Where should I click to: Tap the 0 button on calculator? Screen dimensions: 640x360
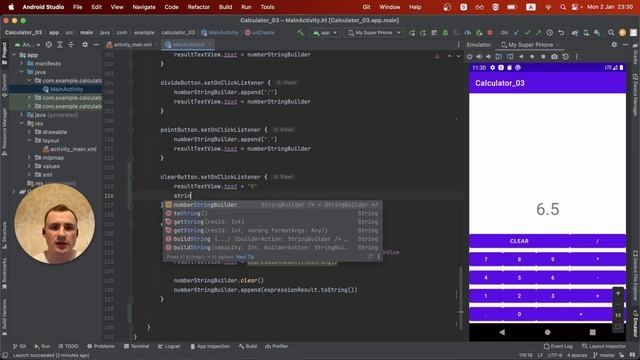(519, 314)
